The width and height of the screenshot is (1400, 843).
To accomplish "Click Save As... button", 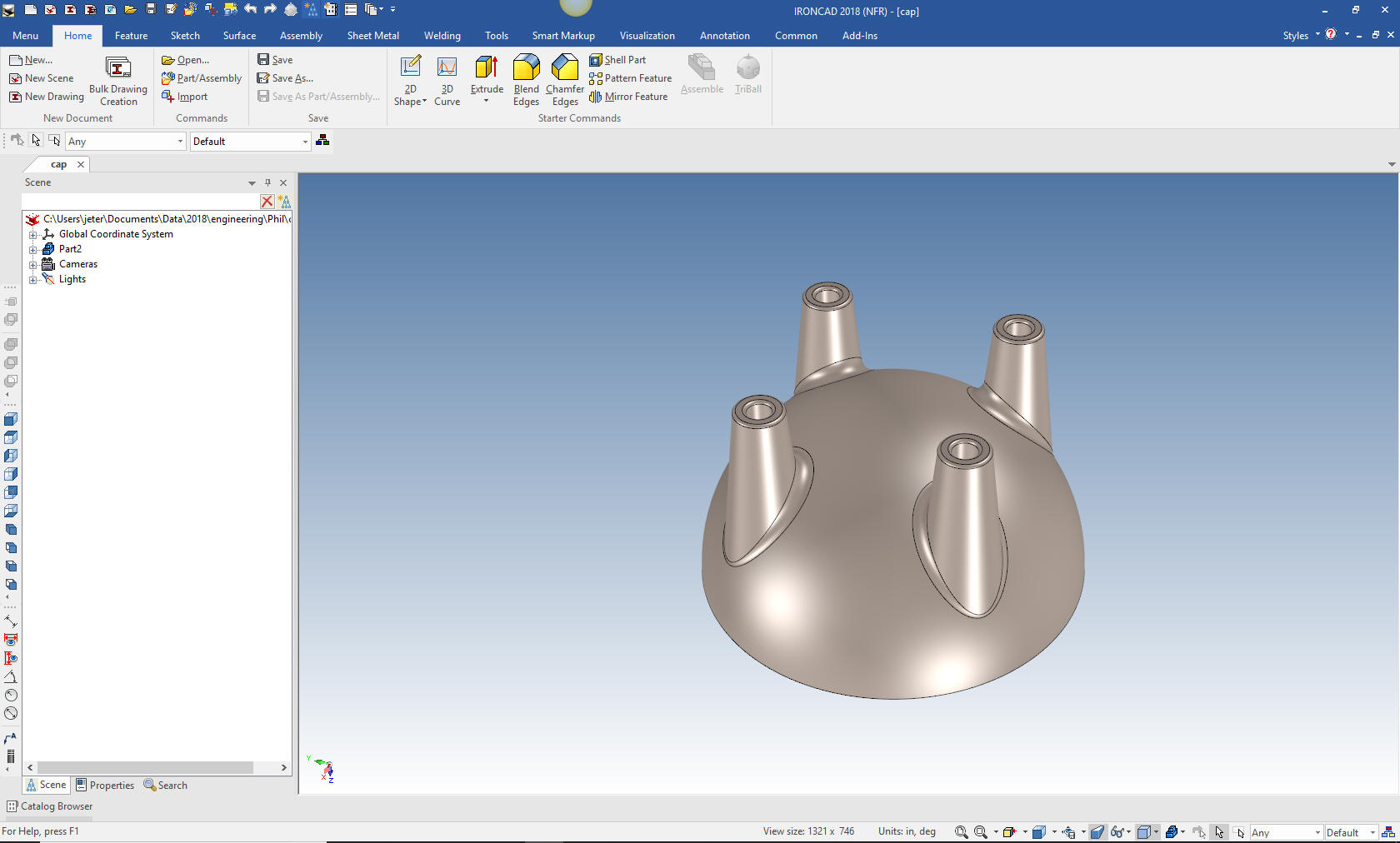I will (x=285, y=78).
